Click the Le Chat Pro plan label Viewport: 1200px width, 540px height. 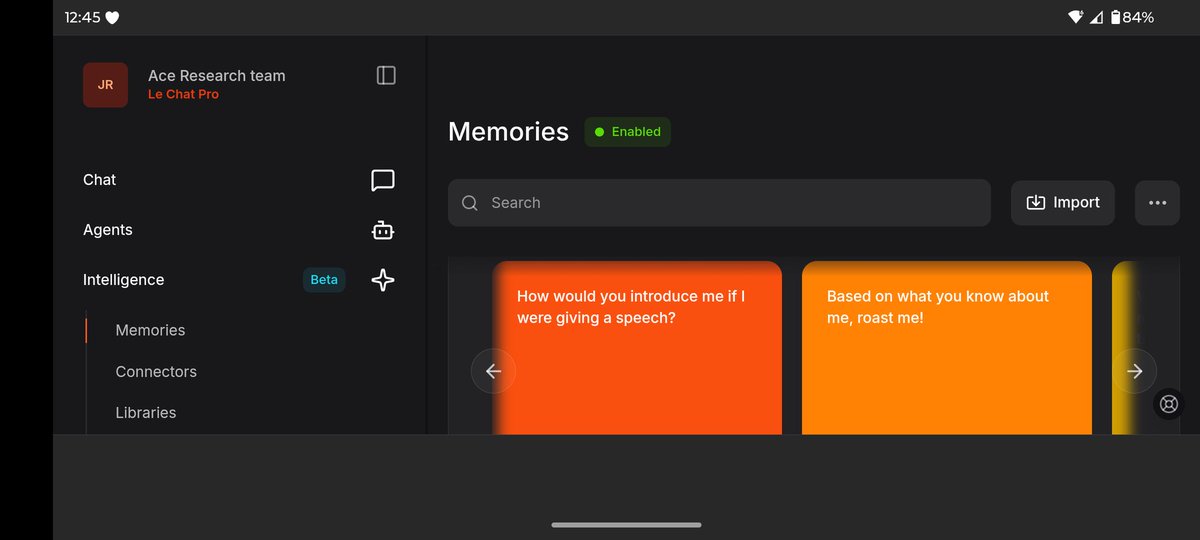click(183, 95)
